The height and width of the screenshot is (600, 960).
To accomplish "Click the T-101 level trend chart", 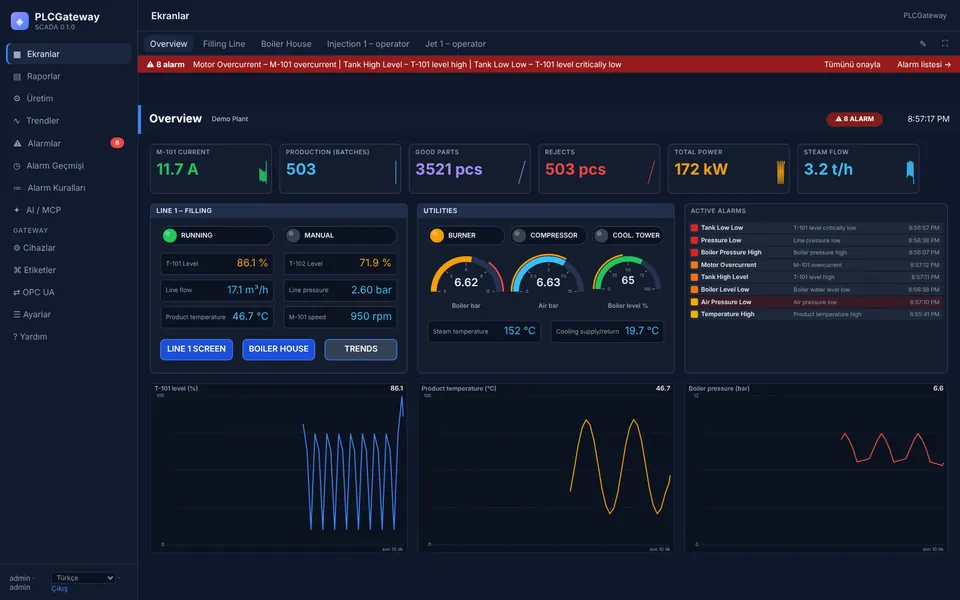I will coord(279,468).
